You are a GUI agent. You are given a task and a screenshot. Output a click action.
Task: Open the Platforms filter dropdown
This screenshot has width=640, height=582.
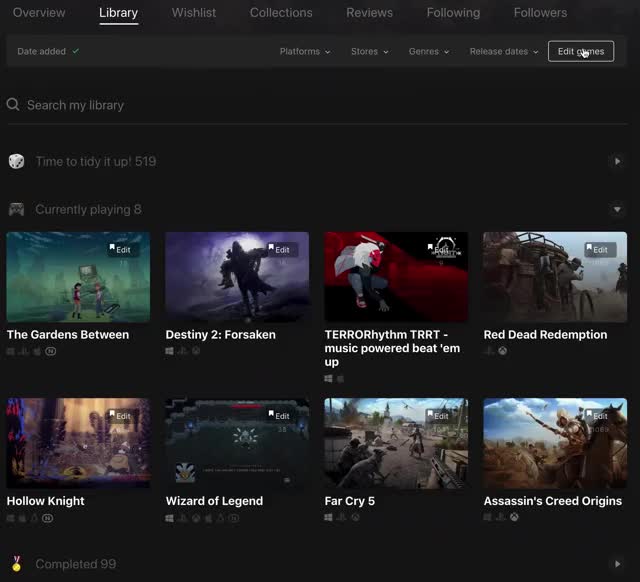pyautogui.click(x=305, y=51)
